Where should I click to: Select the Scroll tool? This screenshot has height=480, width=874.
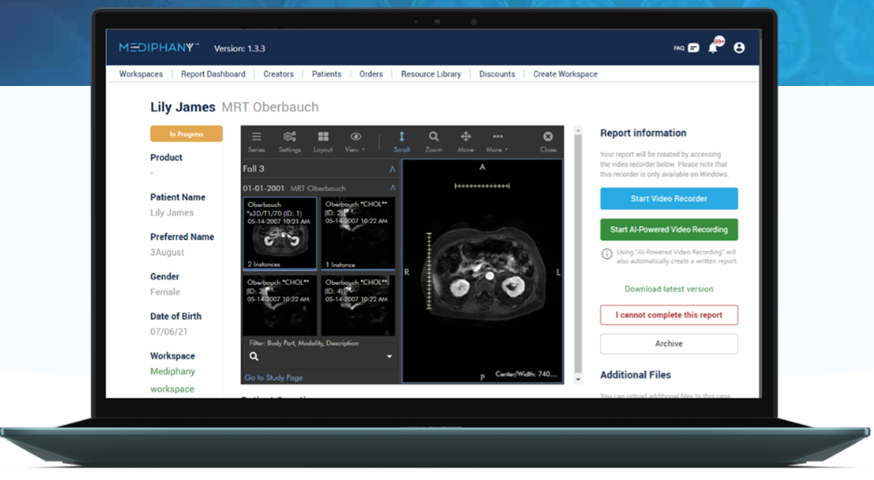(401, 142)
